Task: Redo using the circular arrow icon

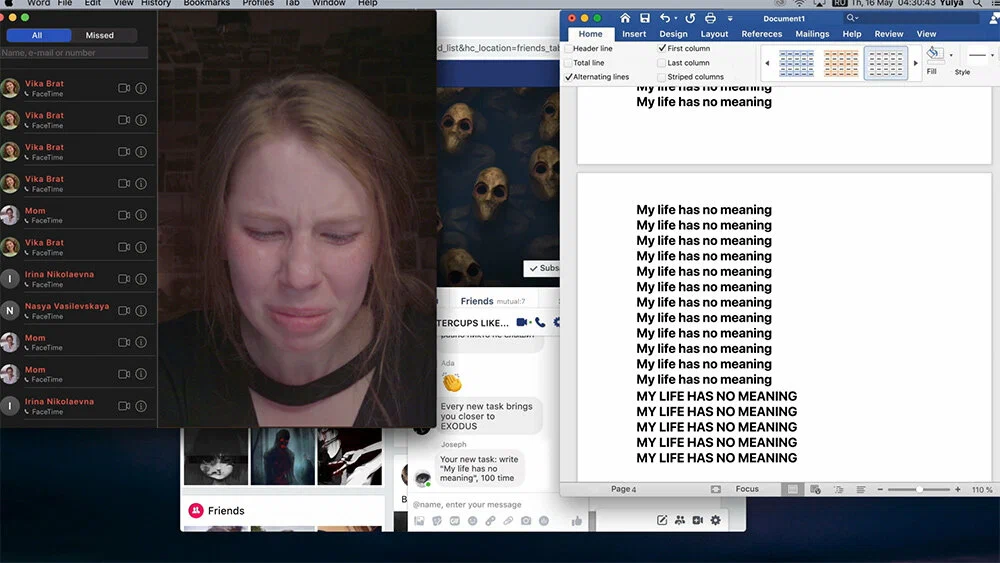Action: point(689,18)
